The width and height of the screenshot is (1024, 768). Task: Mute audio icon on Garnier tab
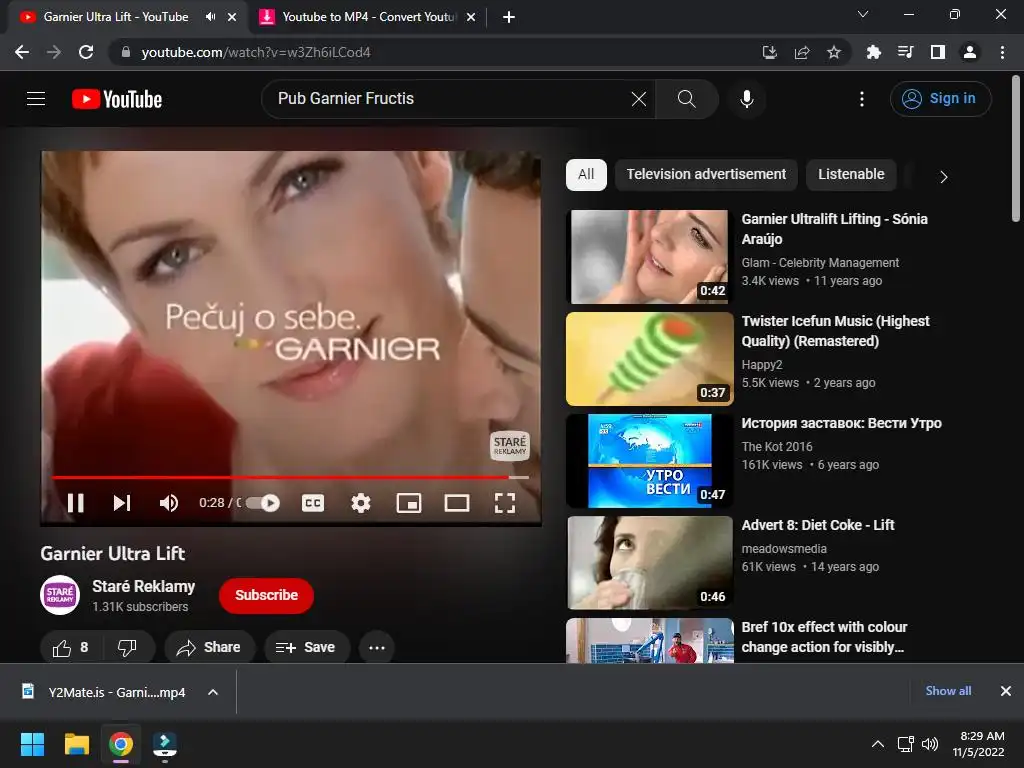210,16
